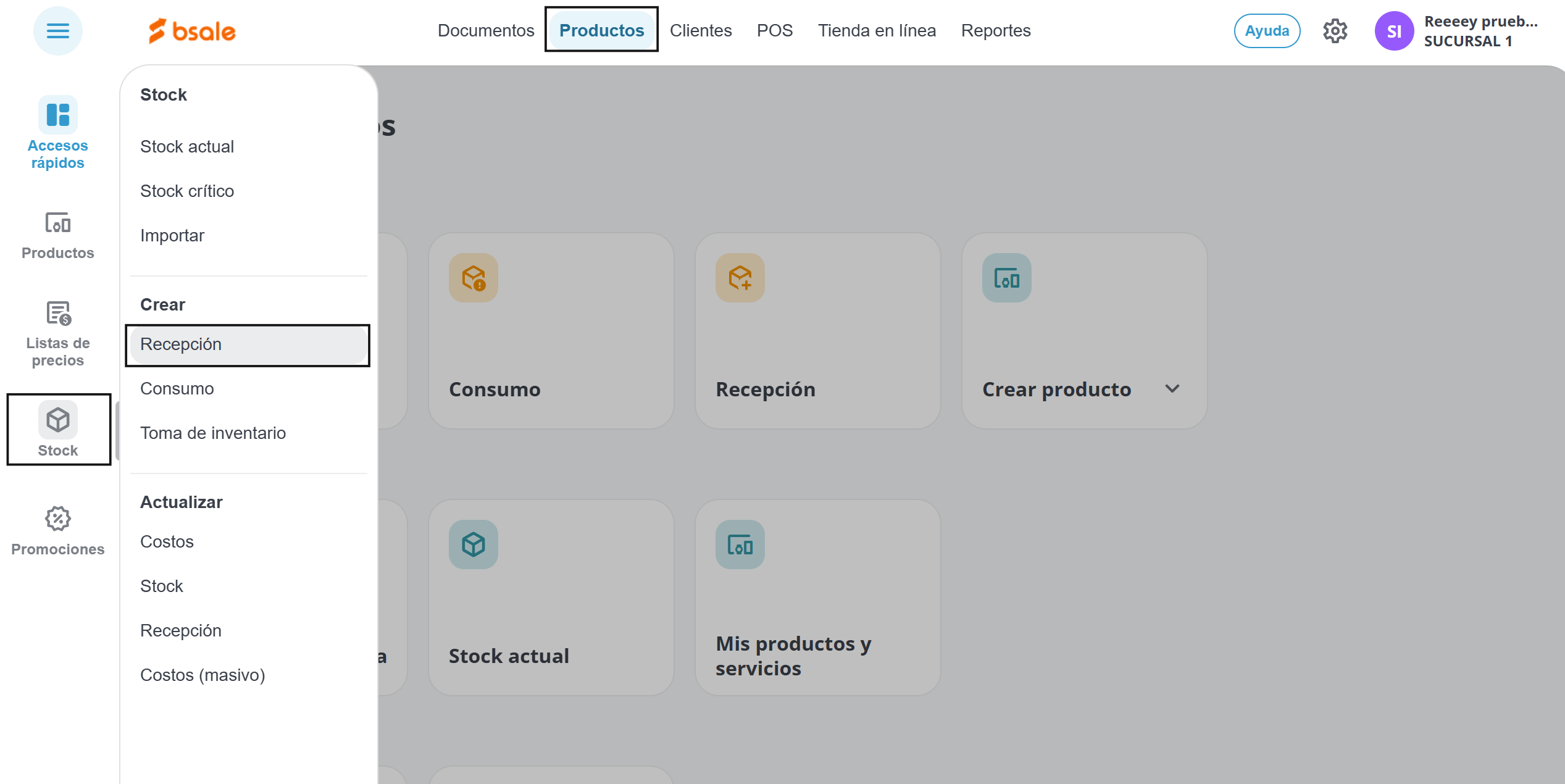Click the Consumo quick access card
The image size is (1565, 784).
tap(551, 331)
